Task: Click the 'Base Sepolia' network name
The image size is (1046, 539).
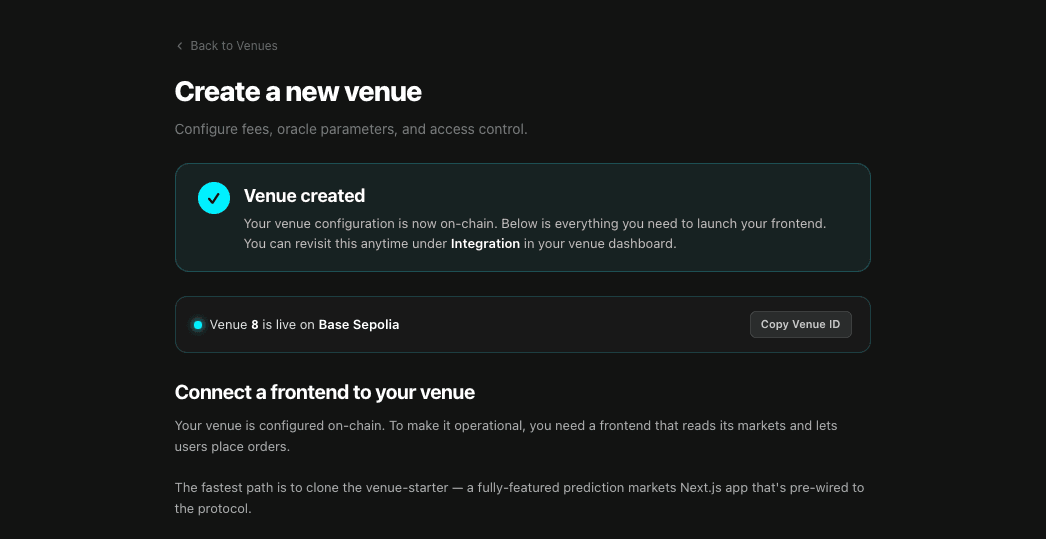Action: [359, 325]
